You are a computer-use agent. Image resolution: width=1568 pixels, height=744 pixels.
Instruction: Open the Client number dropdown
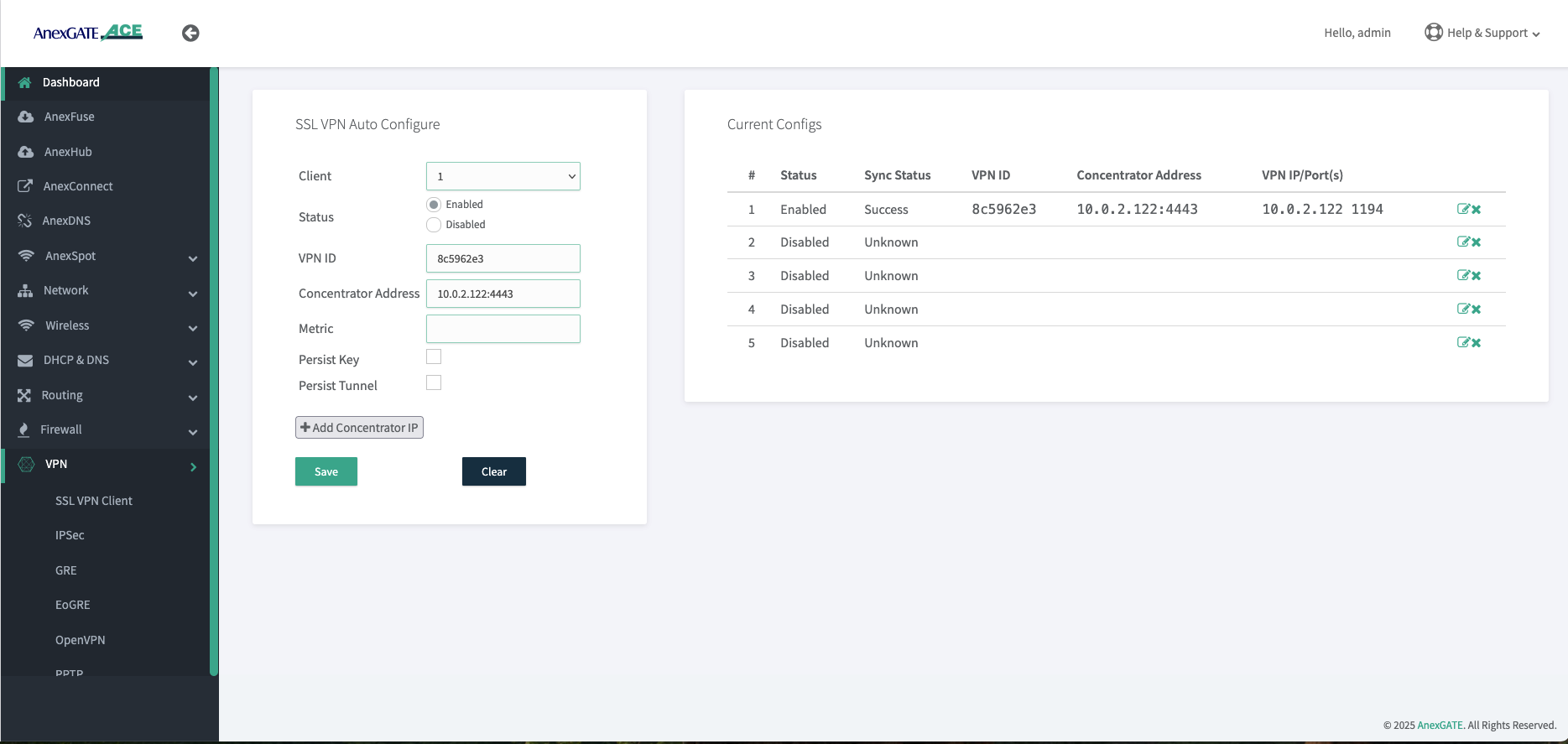(503, 176)
